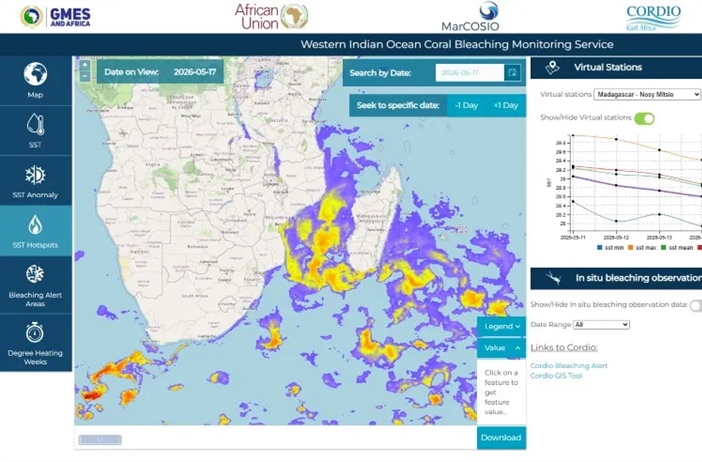Click the GMES and Africa logo
This screenshot has height=462, width=702.
(56, 17)
